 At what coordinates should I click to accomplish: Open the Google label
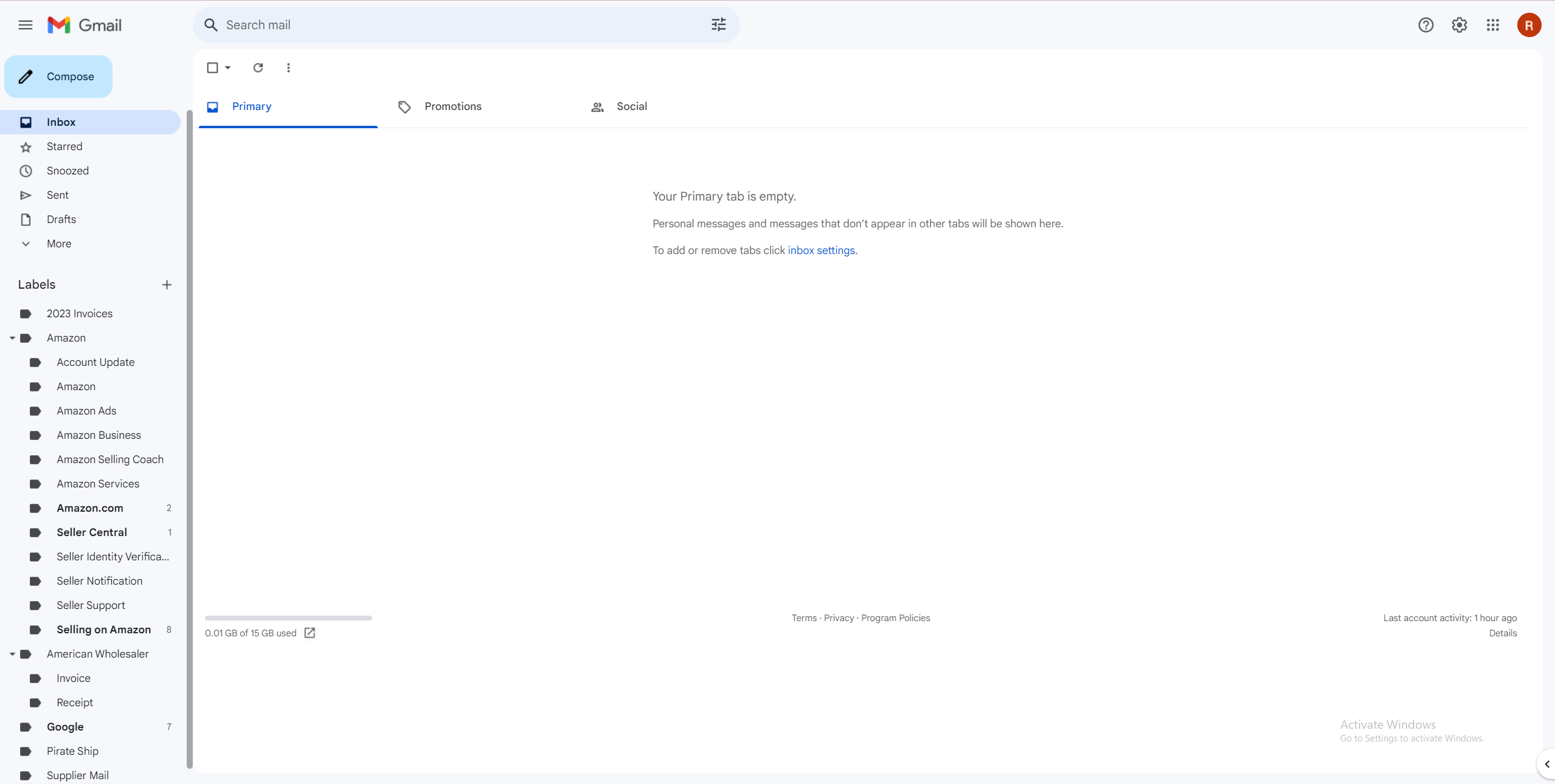point(91,727)
